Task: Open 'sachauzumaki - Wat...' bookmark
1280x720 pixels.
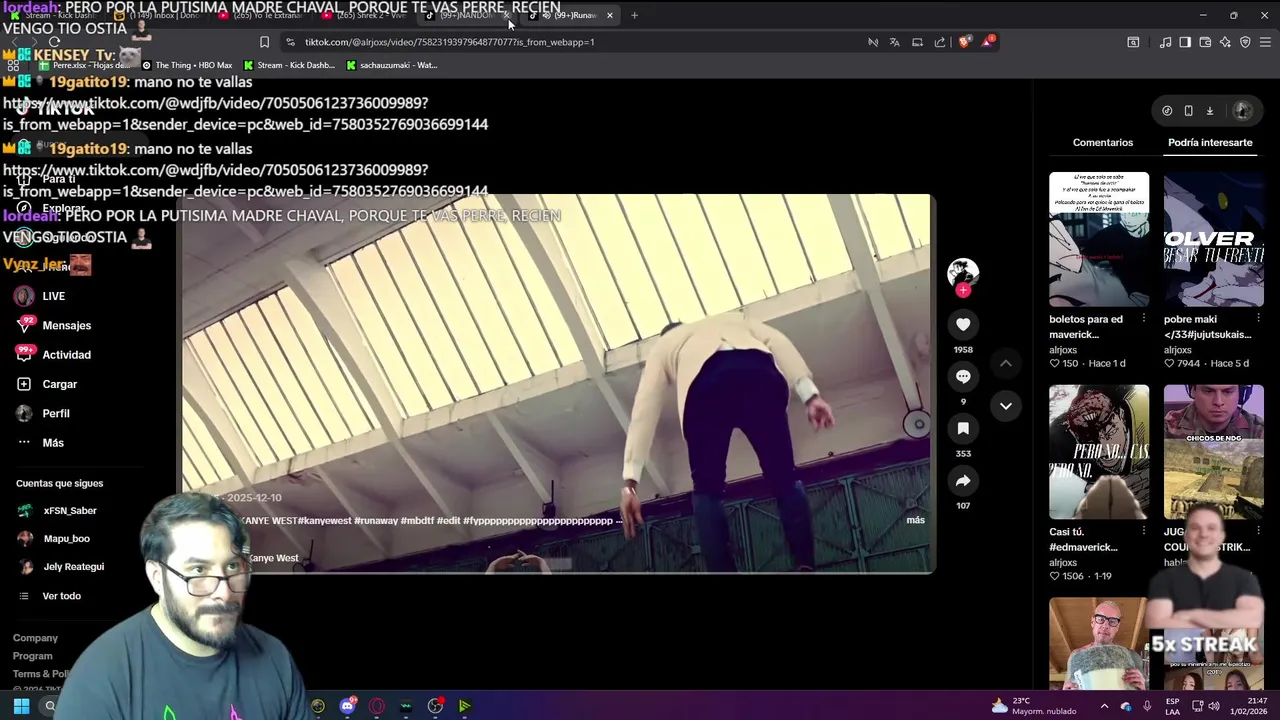Action: point(392,65)
